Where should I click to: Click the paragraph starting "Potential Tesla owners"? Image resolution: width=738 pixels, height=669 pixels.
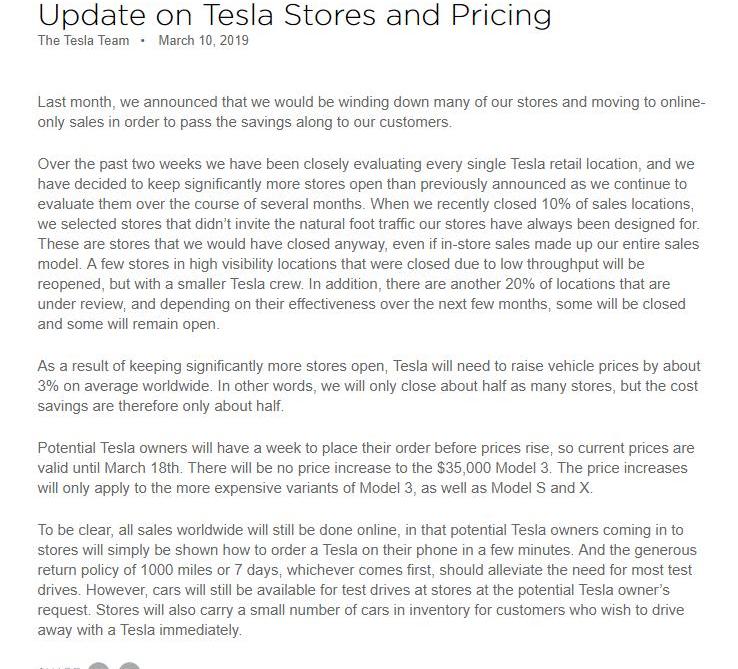370,468
